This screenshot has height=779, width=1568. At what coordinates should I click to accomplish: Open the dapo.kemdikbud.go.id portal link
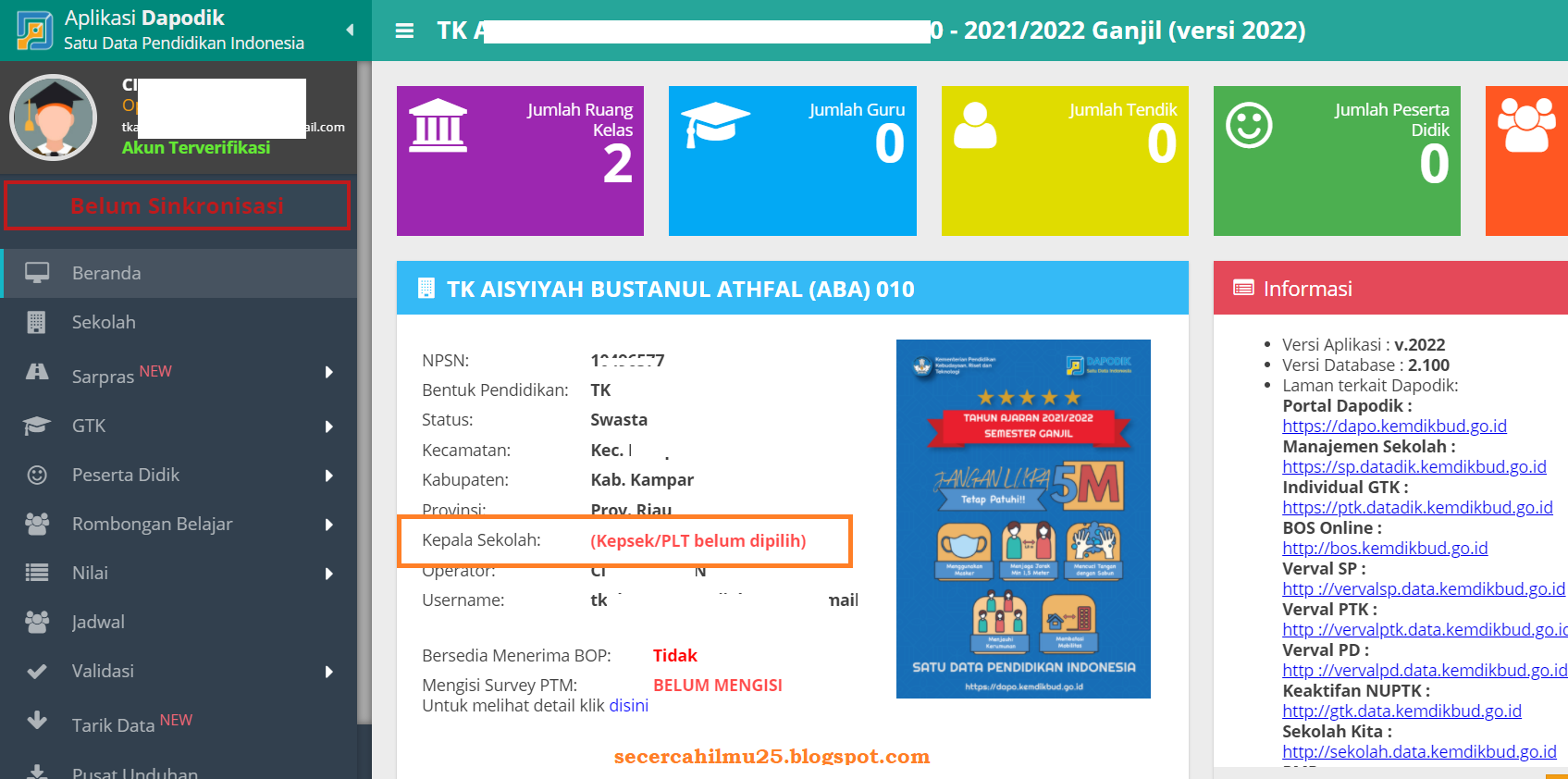(1394, 426)
